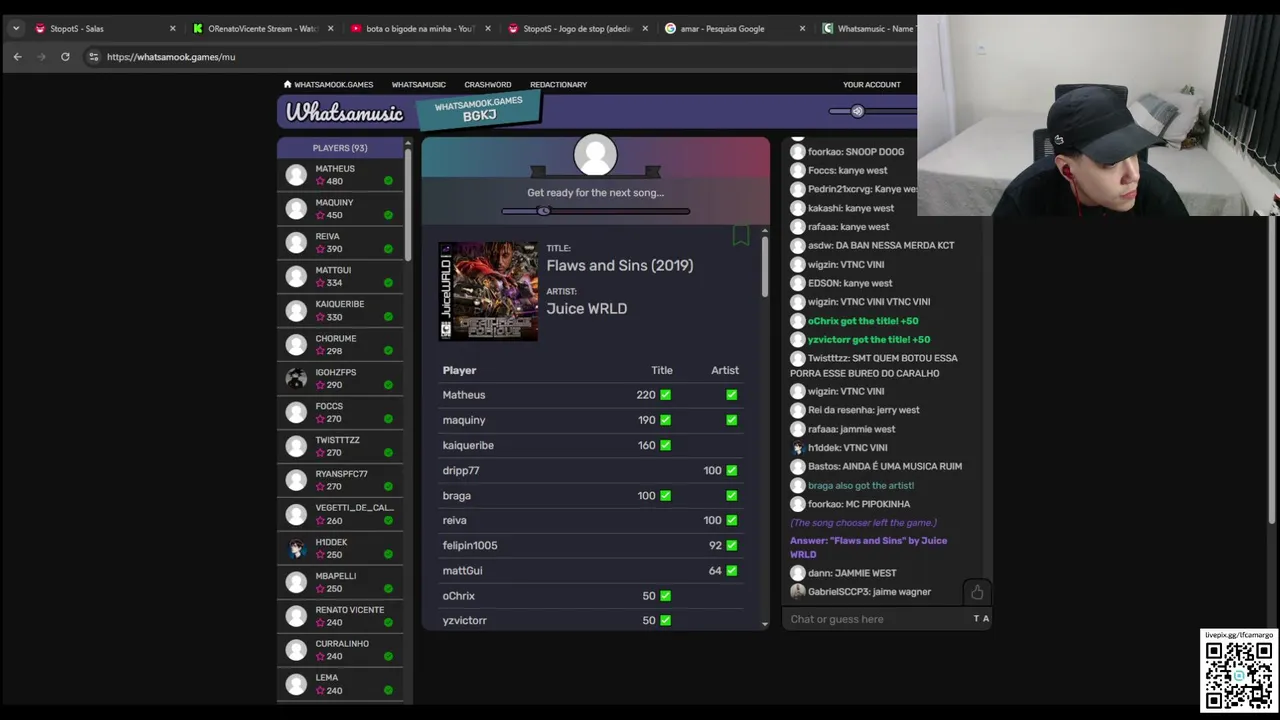Viewport: 1280px width, 720px height.
Task: Click the Kick favicon on ORenatoVicente tab
Action: tap(198, 28)
